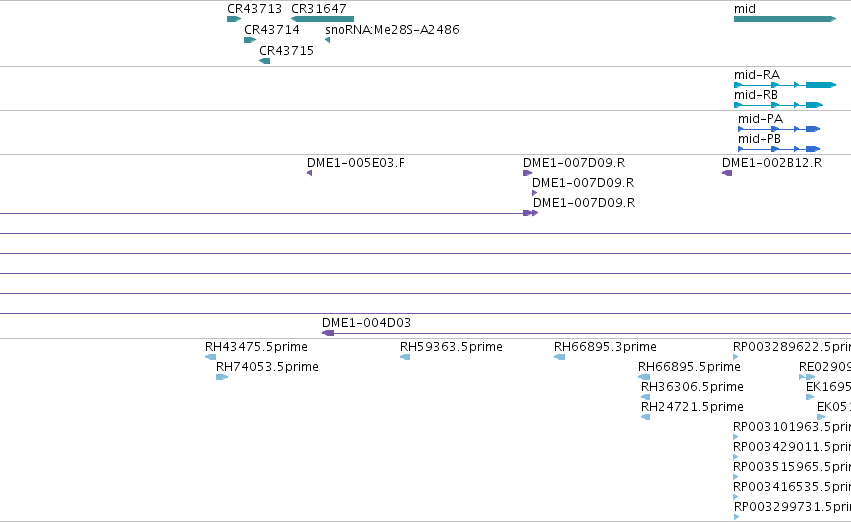
Task: Select the mid-PB protein feature
Action: (x=779, y=149)
